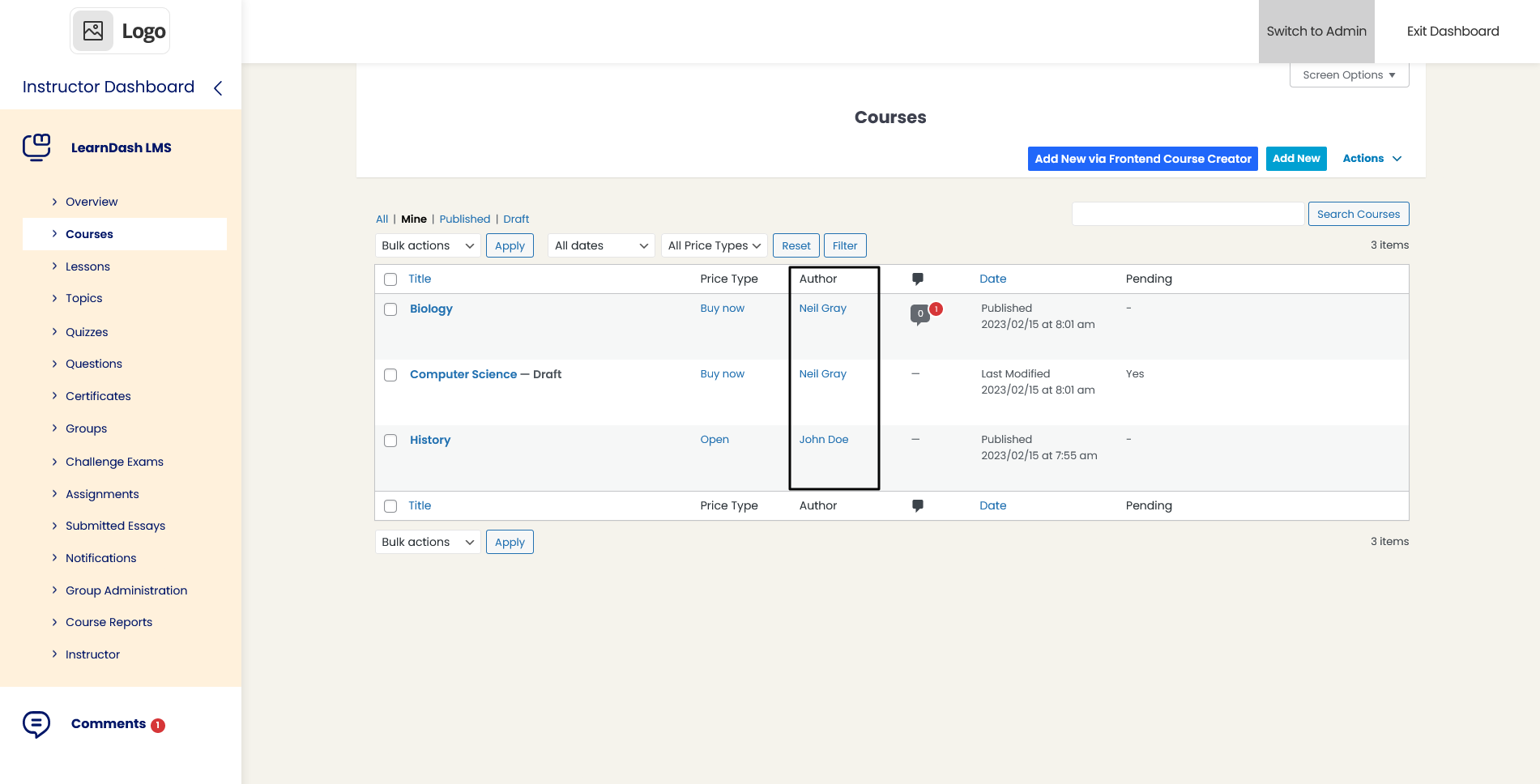The width and height of the screenshot is (1540, 784).
Task: Click the Search Courses button
Action: point(1359,214)
